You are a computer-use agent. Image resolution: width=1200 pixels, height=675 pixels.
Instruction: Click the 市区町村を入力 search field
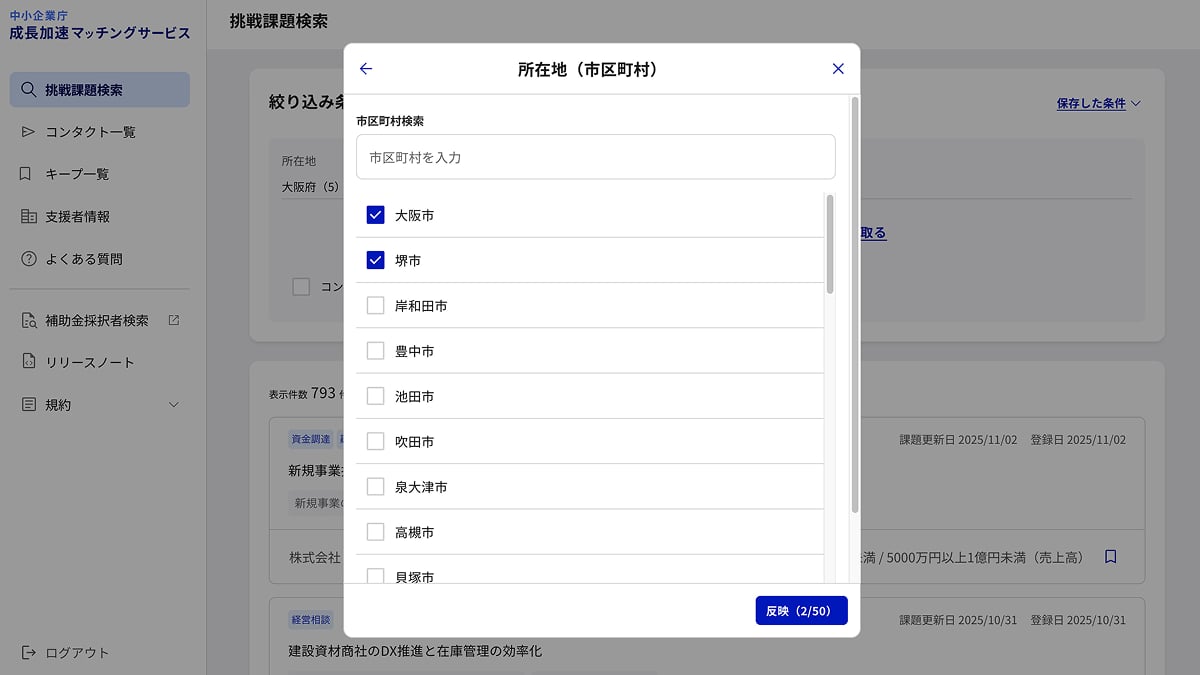[596, 156]
